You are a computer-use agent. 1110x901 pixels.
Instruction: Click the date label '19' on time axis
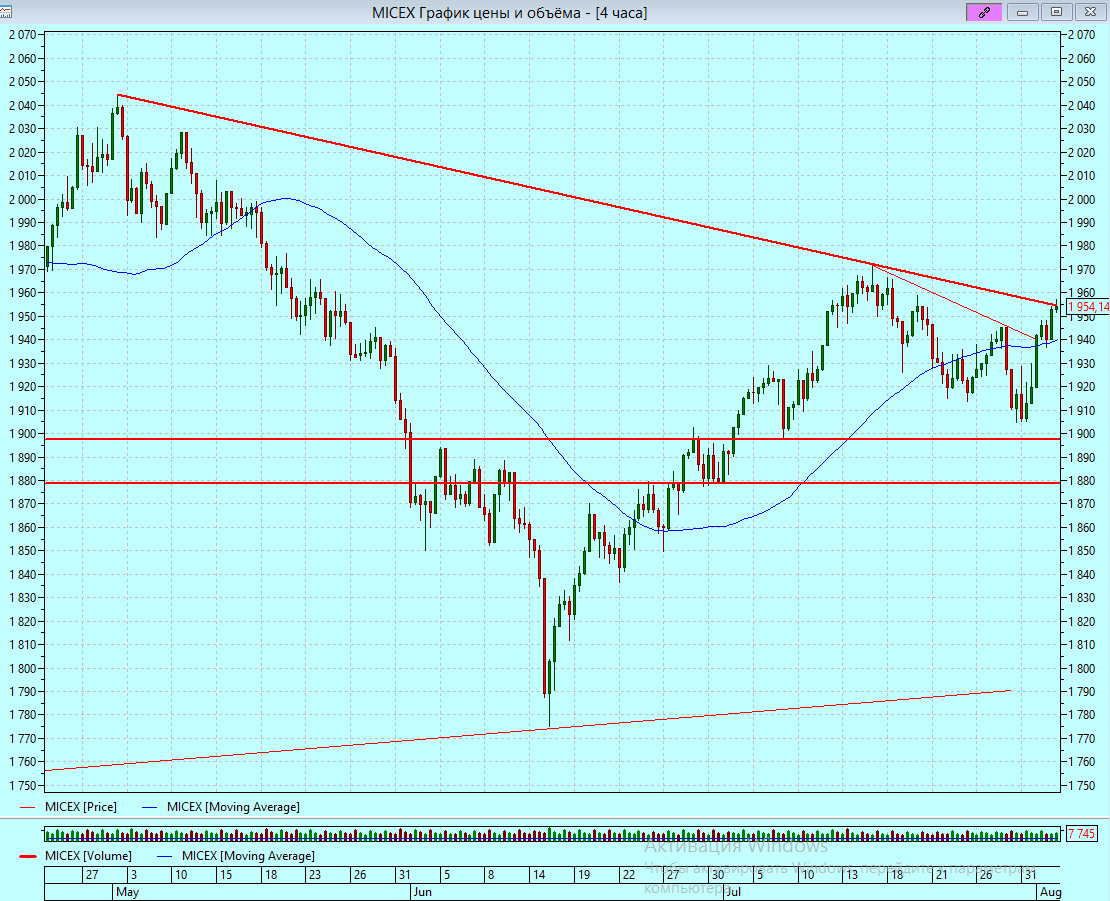[584, 875]
